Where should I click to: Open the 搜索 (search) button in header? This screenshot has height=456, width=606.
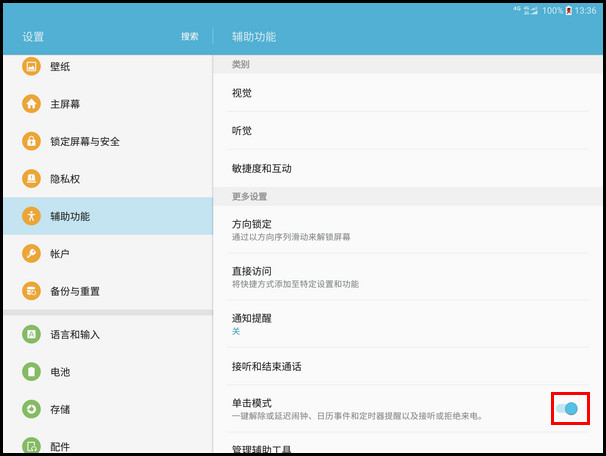point(189,36)
